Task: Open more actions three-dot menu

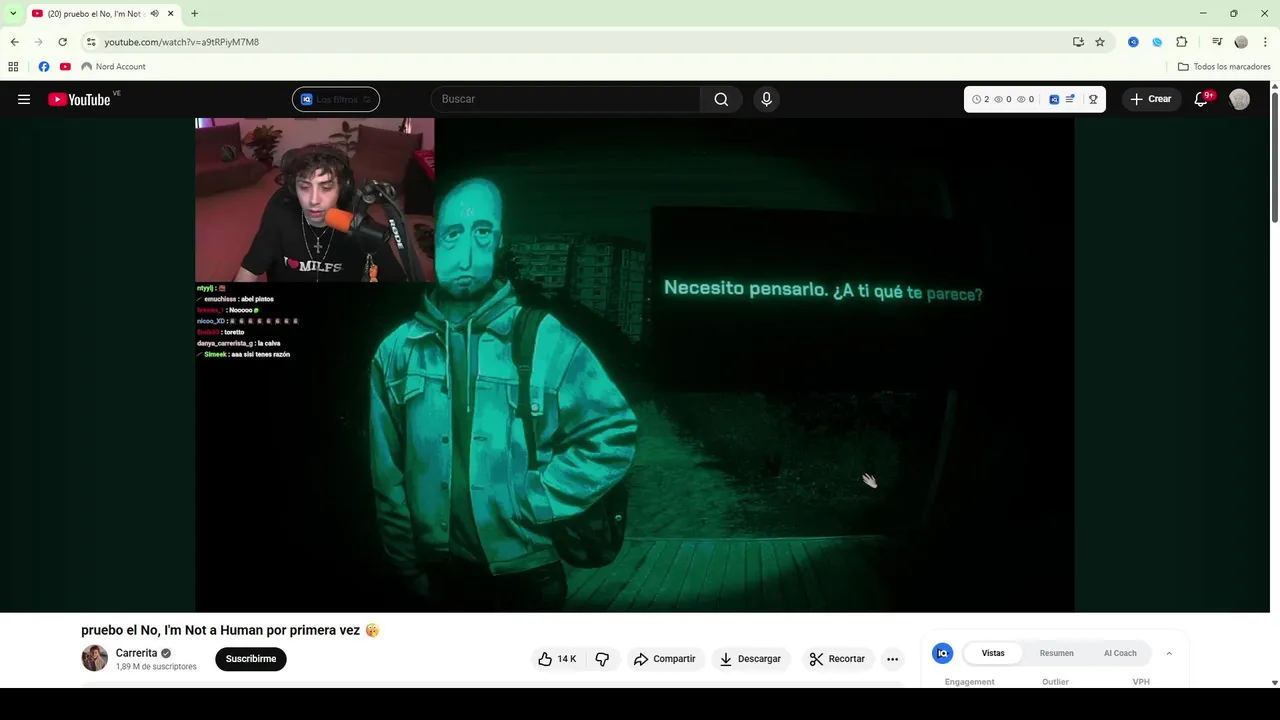Action: 892,659
